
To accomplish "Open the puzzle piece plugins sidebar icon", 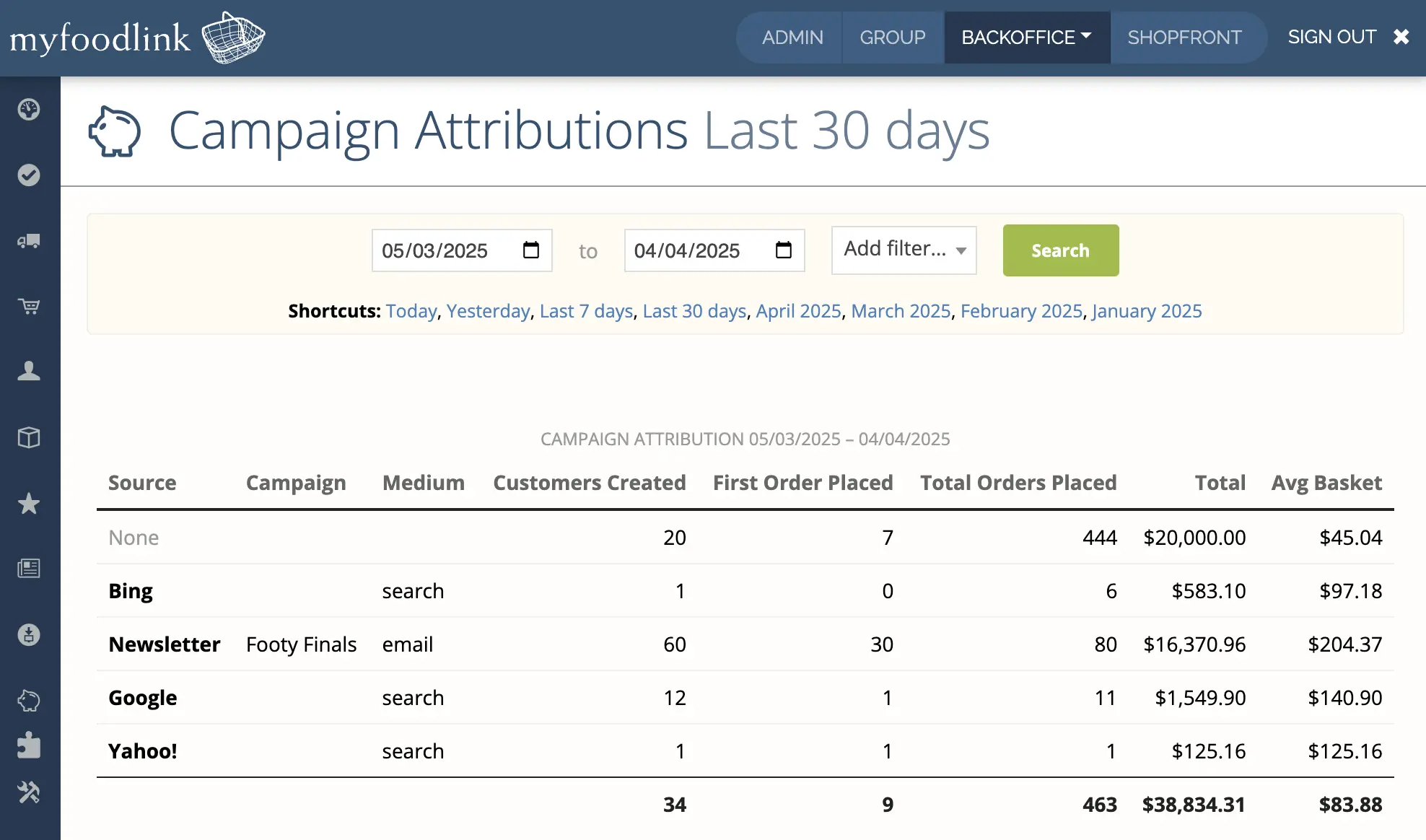I will [x=29, y=745].
